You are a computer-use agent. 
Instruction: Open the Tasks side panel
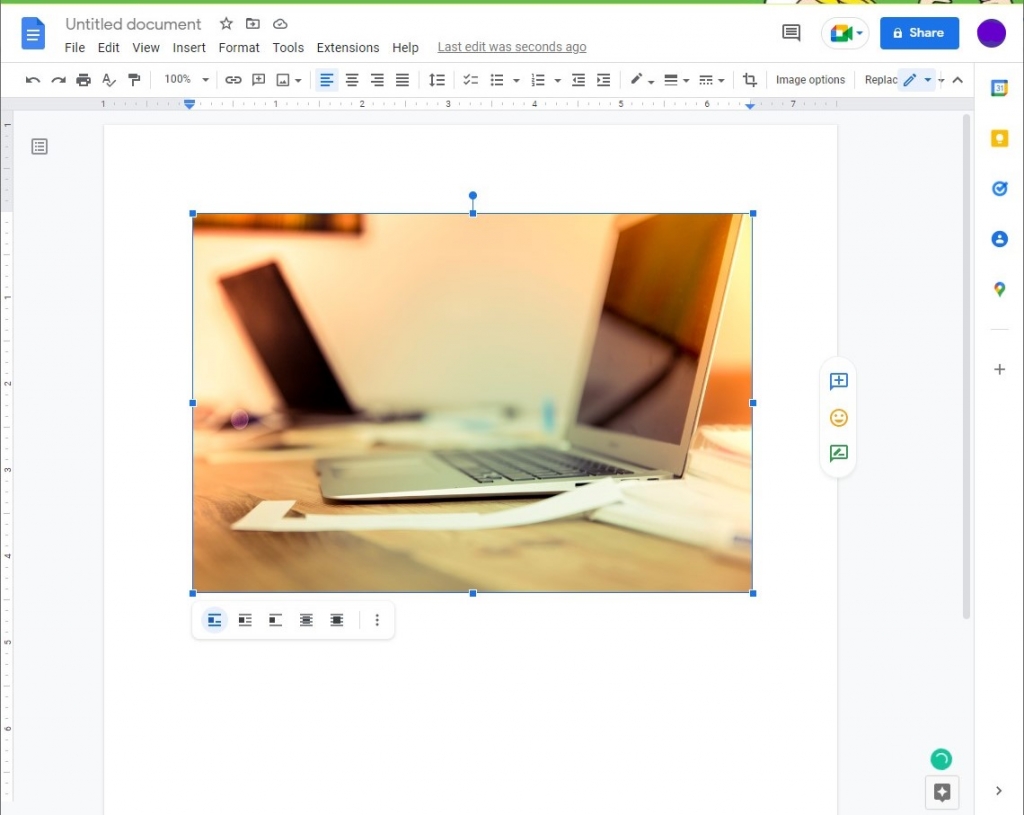pyautogui.click(x=999, y=188)
